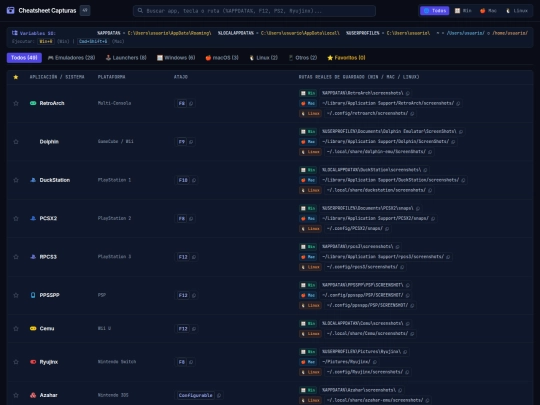Copy the Dolphin Windows ScreenShots path
Image resolution: width=540 pixels, height=405 pixels.
click(x=461, y=132)
